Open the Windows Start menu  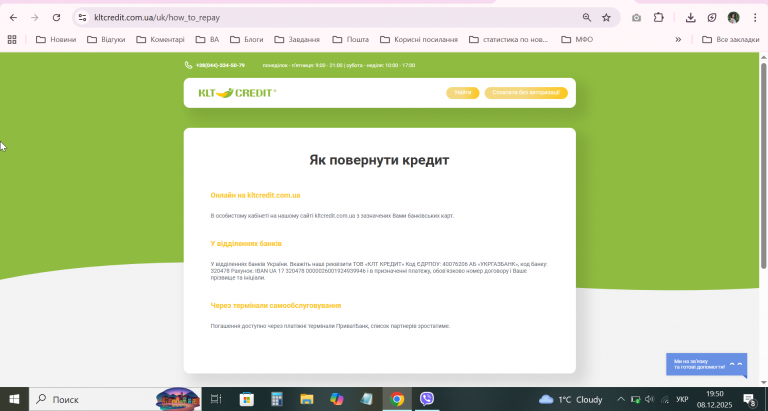(14, 399)
